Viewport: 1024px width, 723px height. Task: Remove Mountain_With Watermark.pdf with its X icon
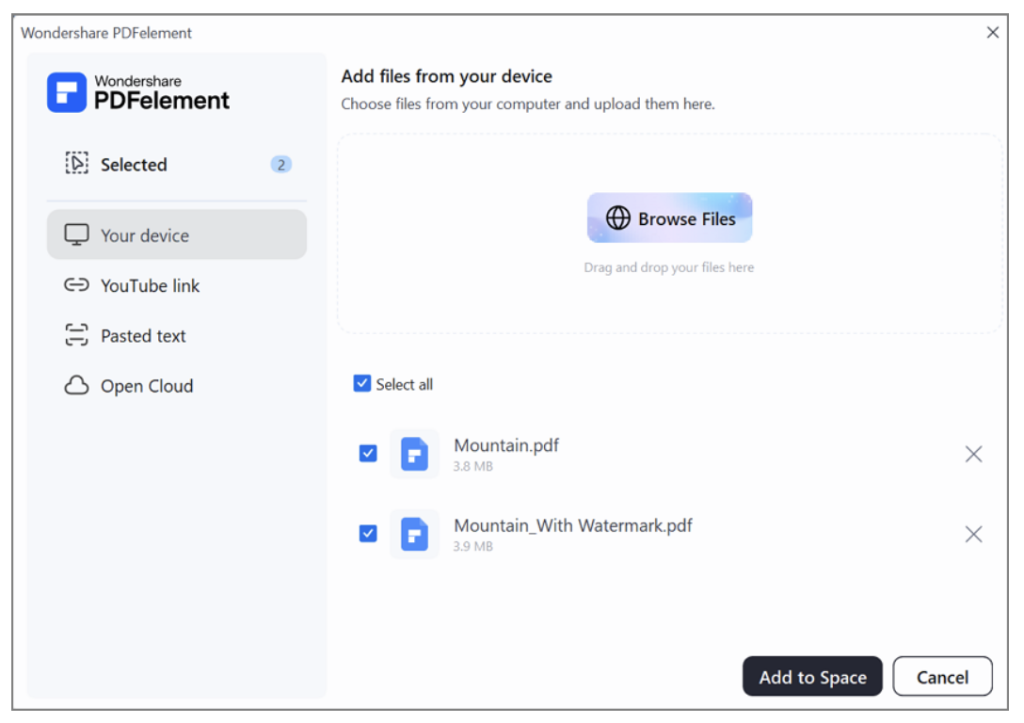click(973, 534)
